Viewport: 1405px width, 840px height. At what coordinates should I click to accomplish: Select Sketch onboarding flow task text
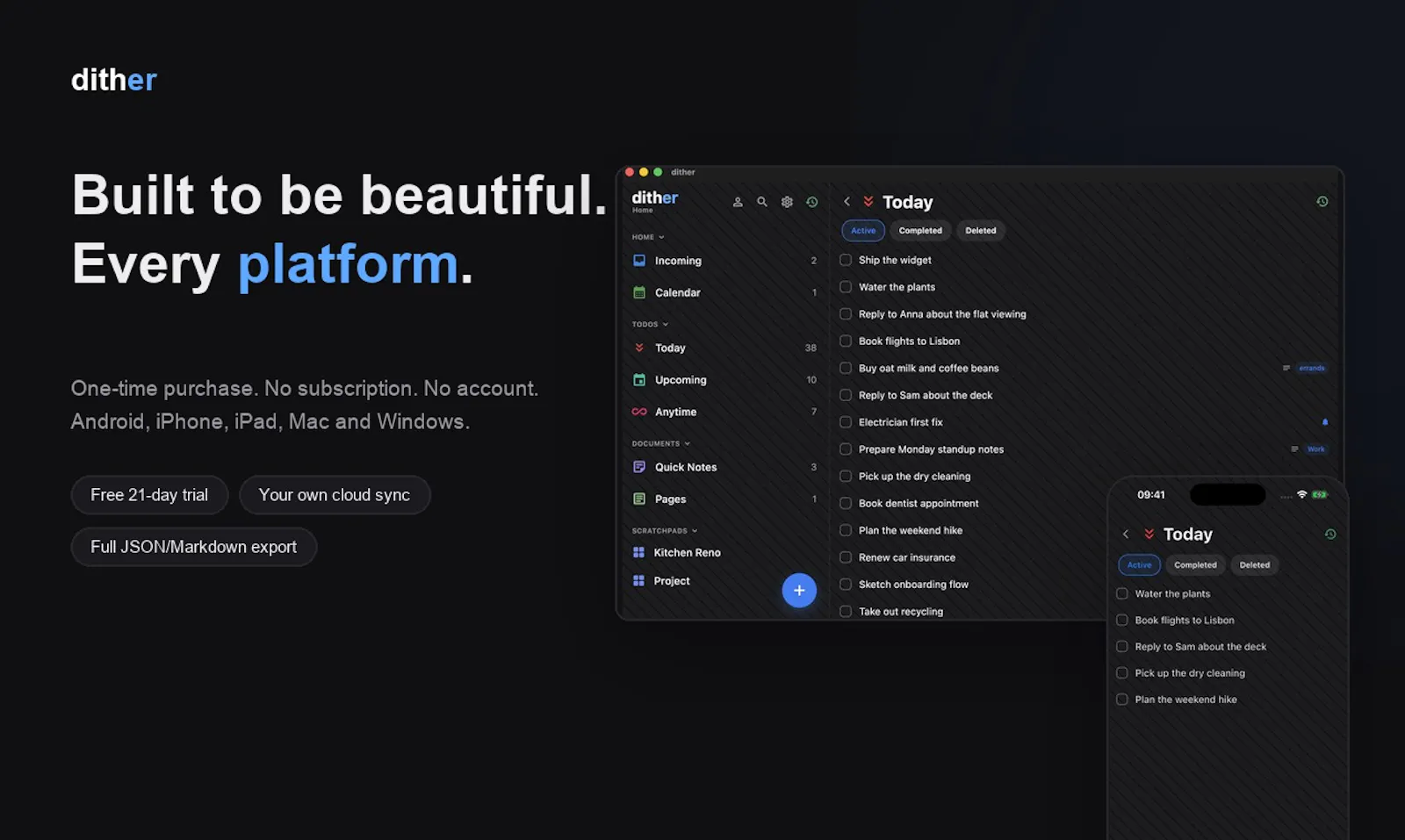[x=913, y=585]
